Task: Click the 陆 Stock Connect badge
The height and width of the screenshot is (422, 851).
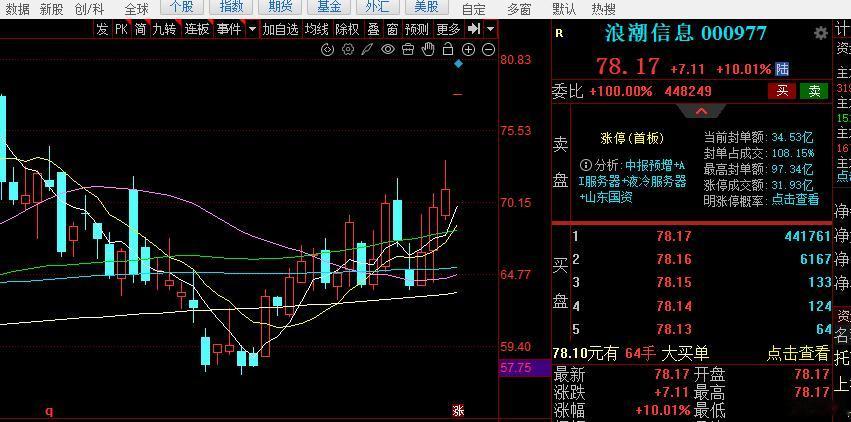Action: tap(782, 69)
